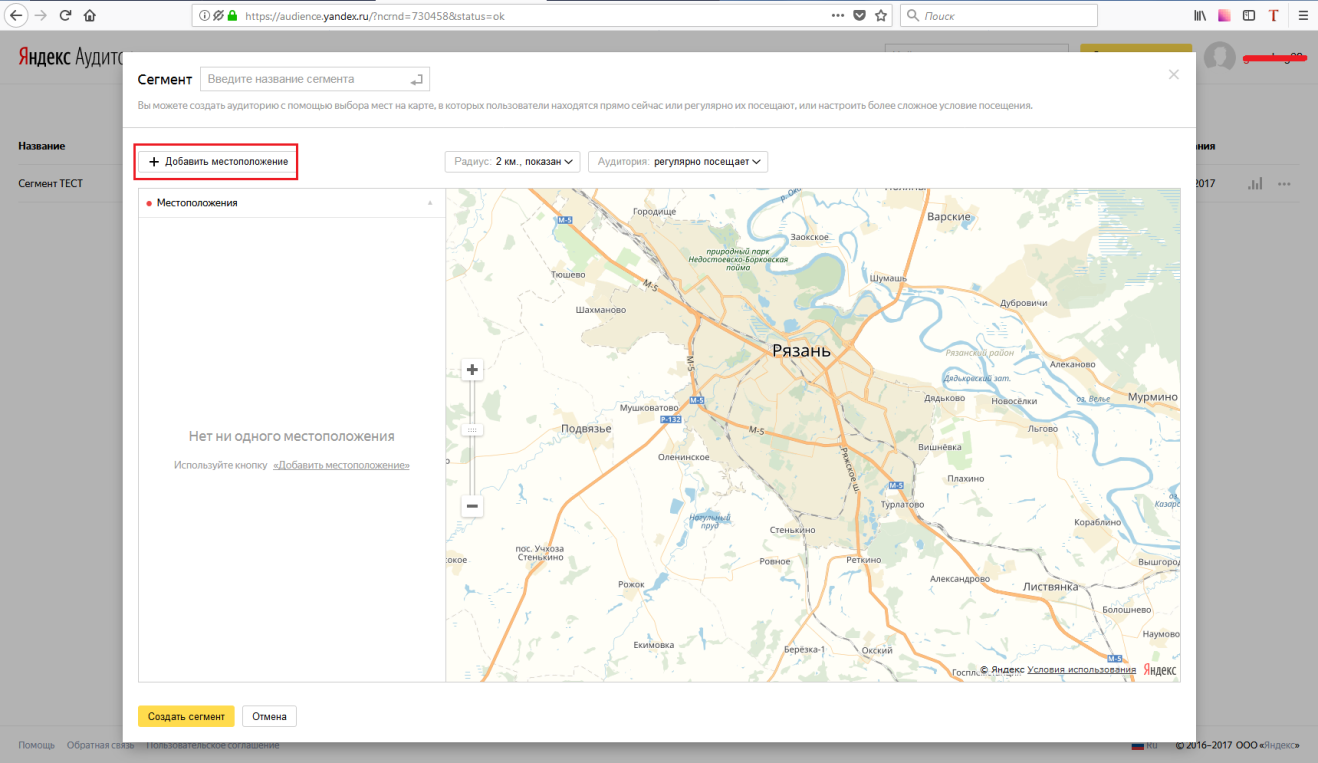Click Оленинское label on the map
This screenshot has width=1318, height=763.
[683, 457]
